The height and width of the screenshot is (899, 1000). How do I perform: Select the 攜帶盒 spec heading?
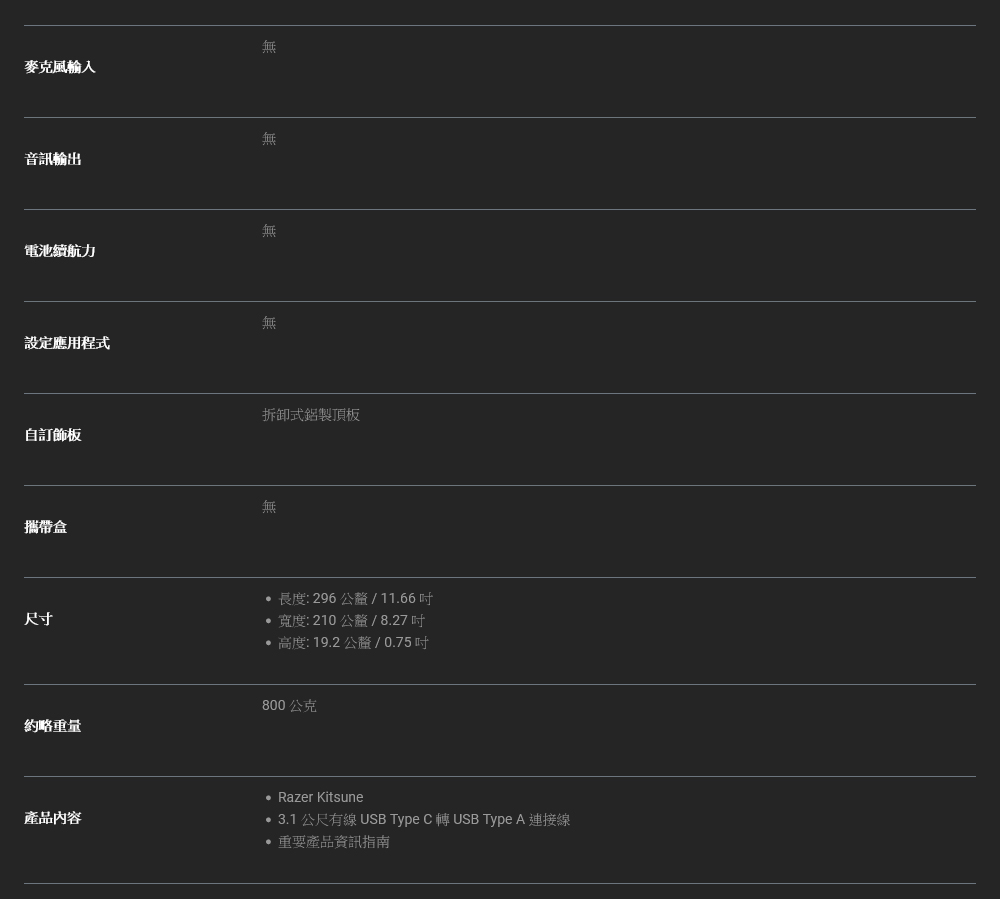click(x=46, y=527)
